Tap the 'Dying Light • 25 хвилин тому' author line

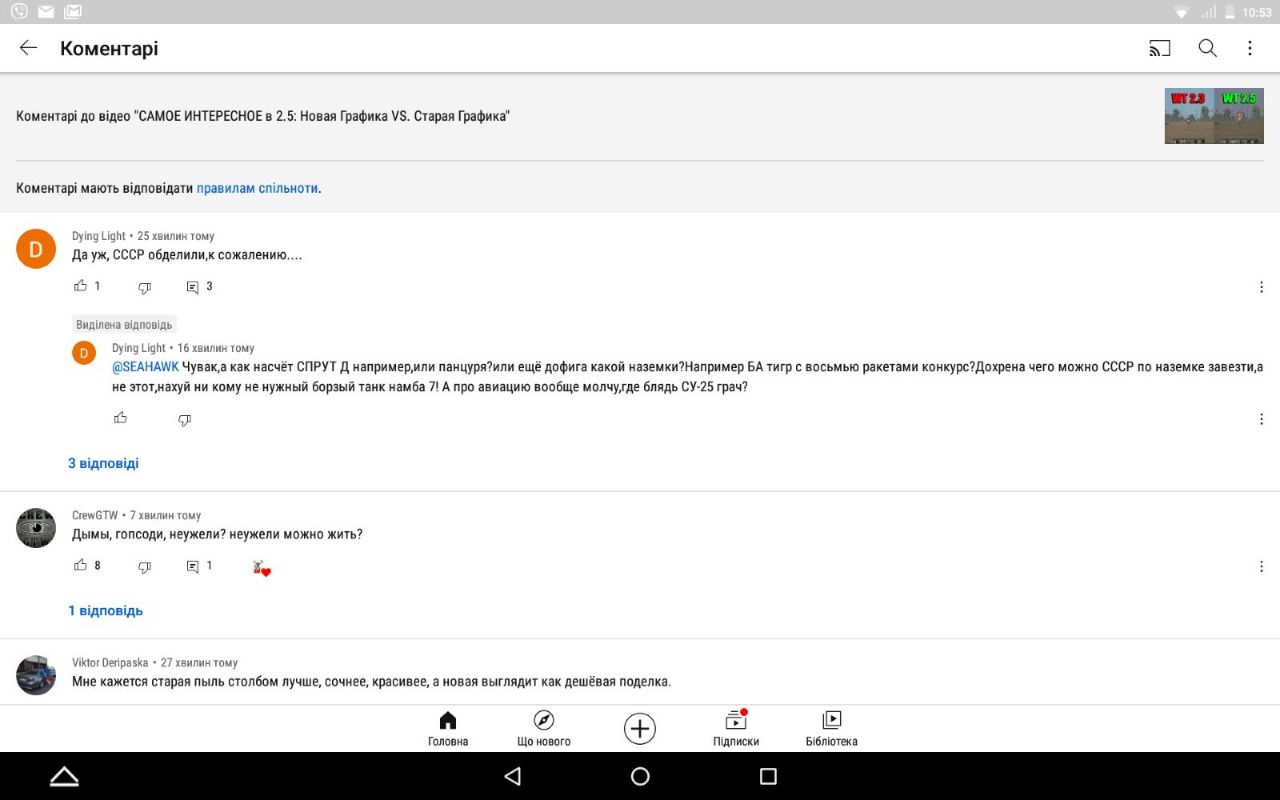click(x=143, y=236)
